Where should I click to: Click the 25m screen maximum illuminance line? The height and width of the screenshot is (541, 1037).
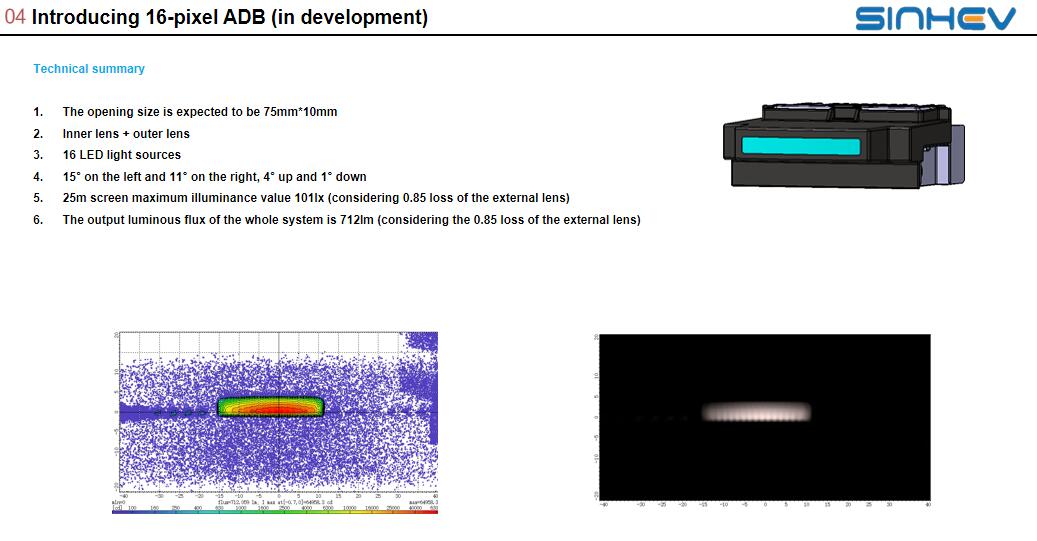pyautogui.click(x=315, y=198)
